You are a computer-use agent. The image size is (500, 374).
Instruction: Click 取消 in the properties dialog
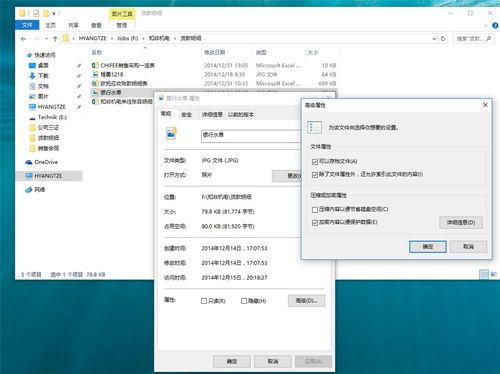[x=273, y=361]
